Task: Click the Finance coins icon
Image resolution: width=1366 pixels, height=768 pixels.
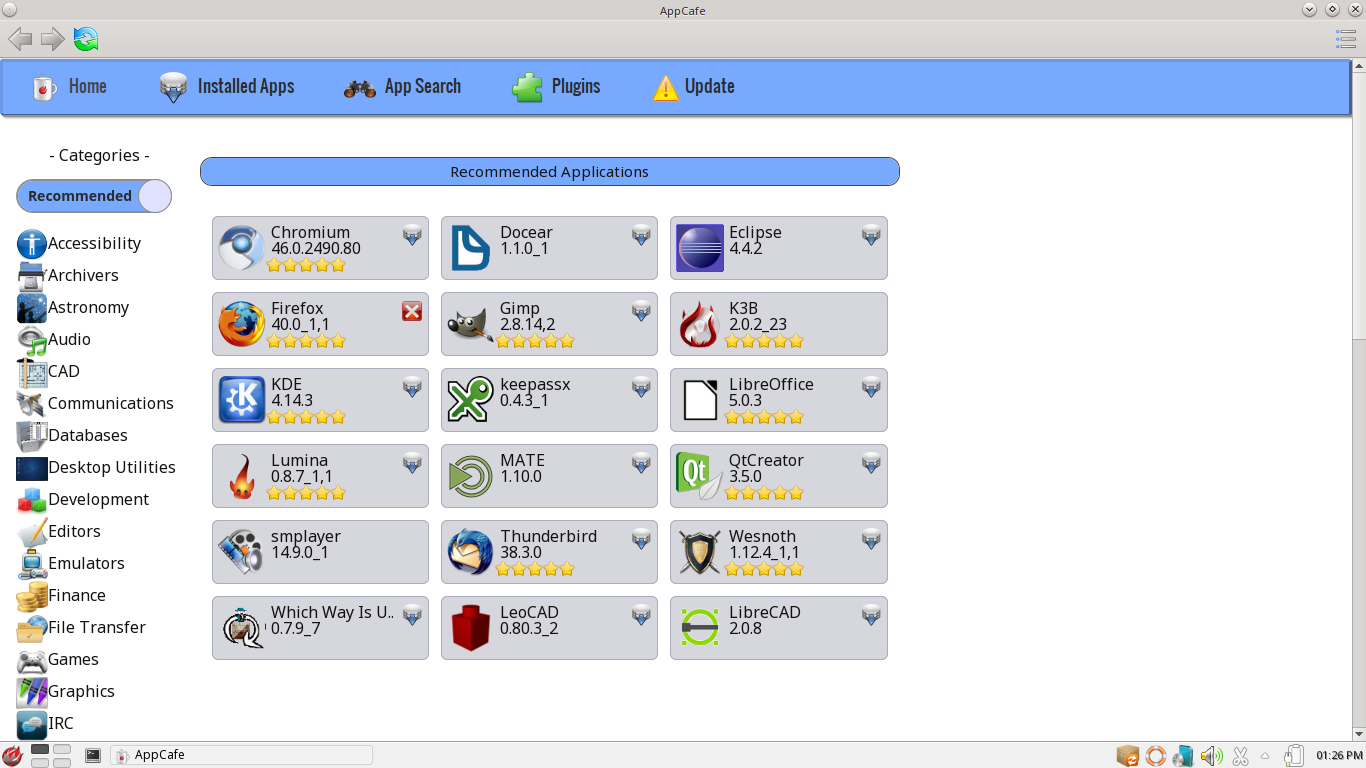Action: pyautogui.click(x=32, y=596)
